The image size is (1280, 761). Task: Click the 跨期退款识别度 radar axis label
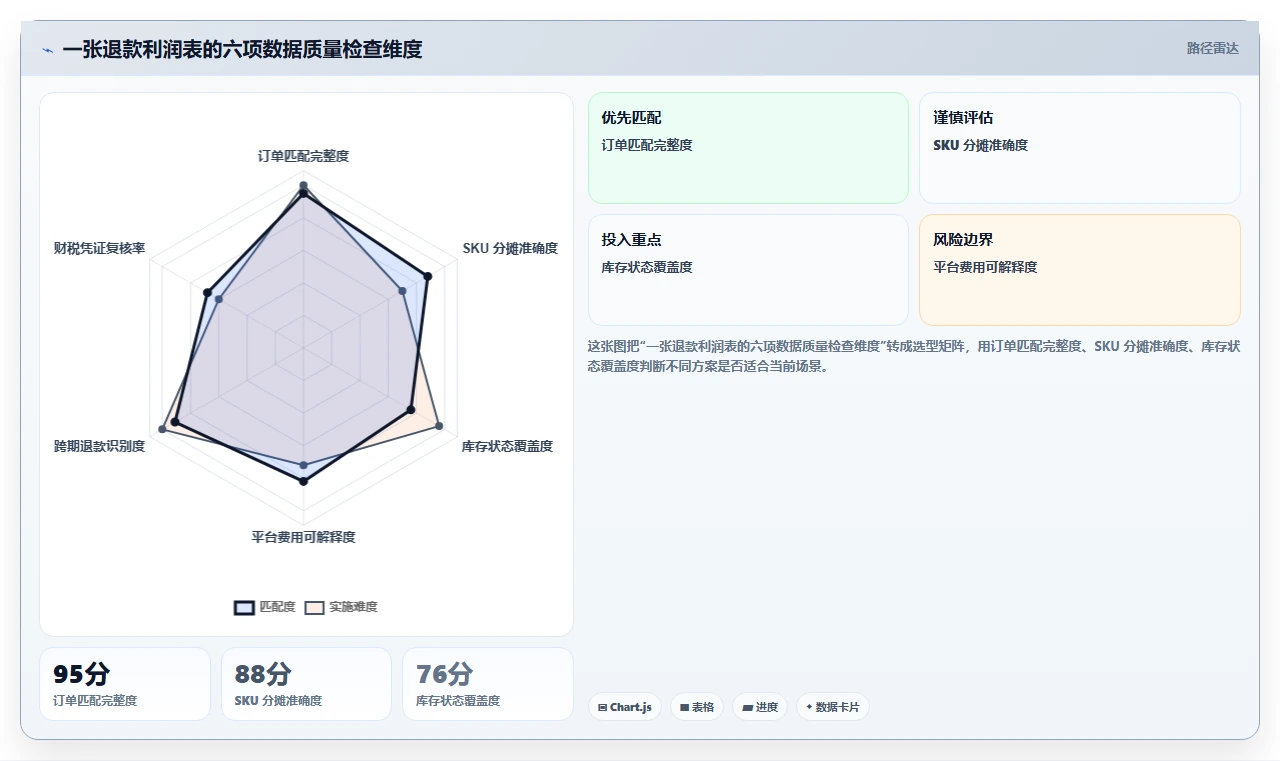100,446
